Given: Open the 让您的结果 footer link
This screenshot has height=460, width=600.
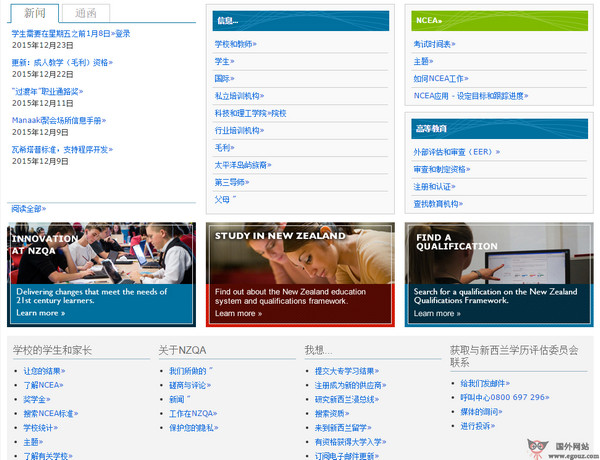Looking at the screenshot, I should click(44, 371).
